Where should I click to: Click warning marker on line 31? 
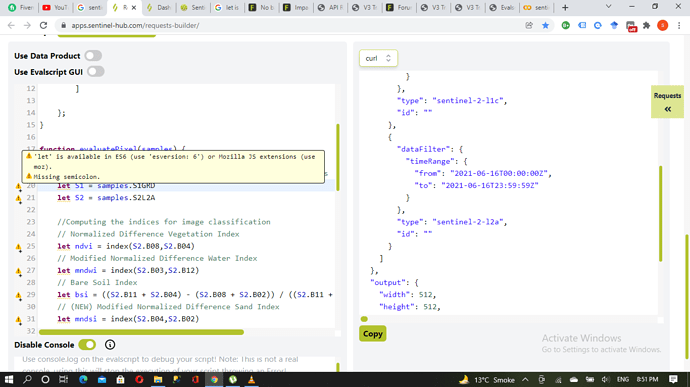[18, 320]
